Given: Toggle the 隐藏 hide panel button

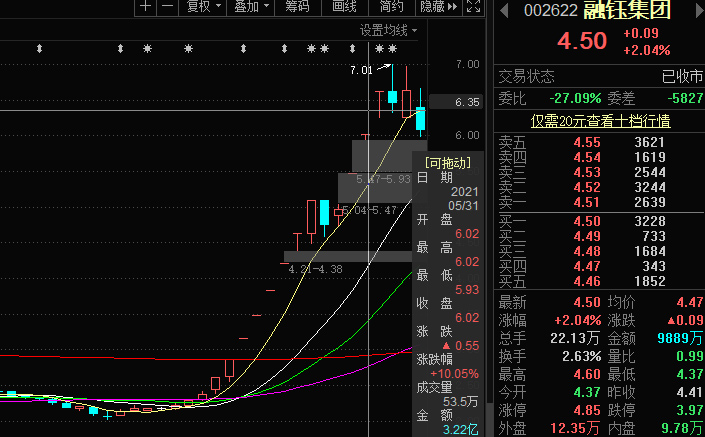Looking at the screenshot, I should tap(431, 6).
